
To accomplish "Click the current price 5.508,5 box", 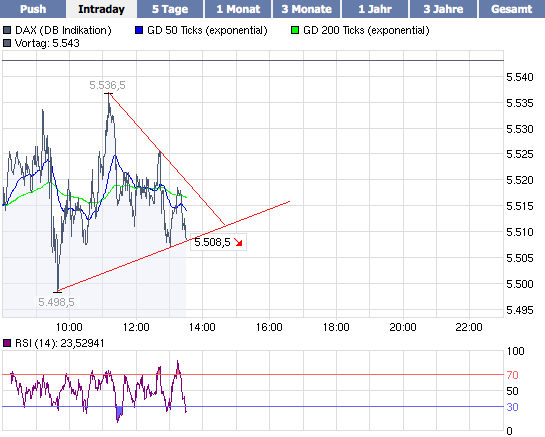I will pos(218,242).
